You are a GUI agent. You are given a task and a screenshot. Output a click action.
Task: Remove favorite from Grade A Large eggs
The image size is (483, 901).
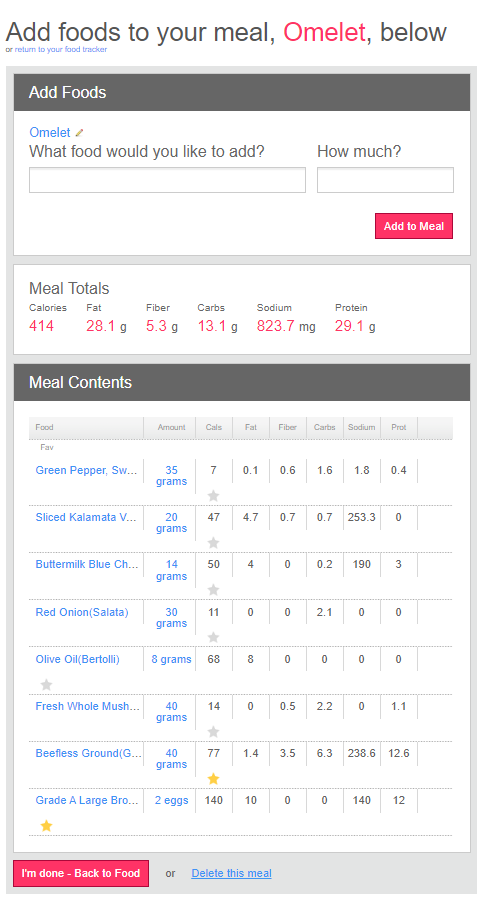(x=47, y=826)
